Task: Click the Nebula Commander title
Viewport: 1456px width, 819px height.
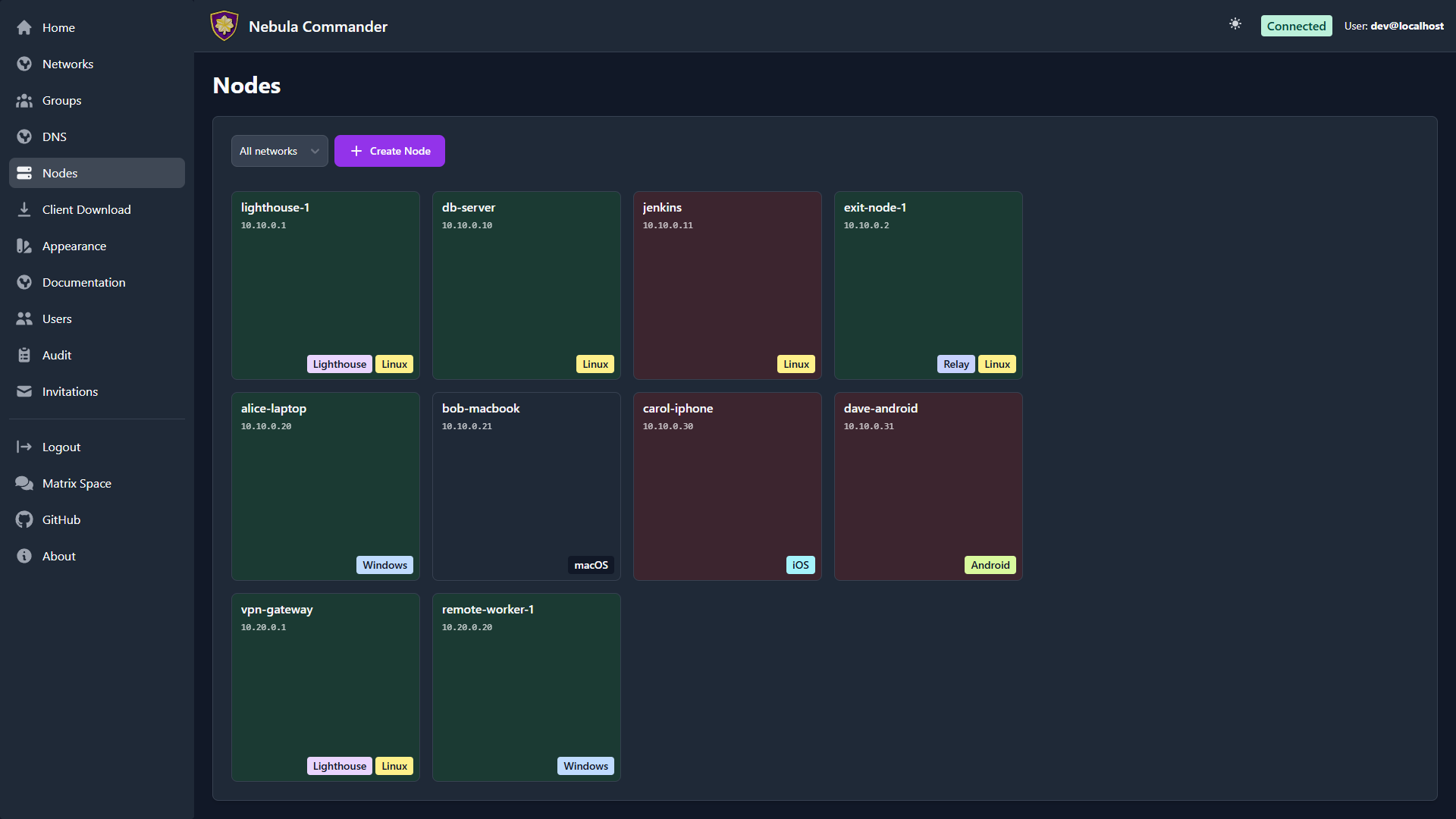Action: (x=318, y=27)
